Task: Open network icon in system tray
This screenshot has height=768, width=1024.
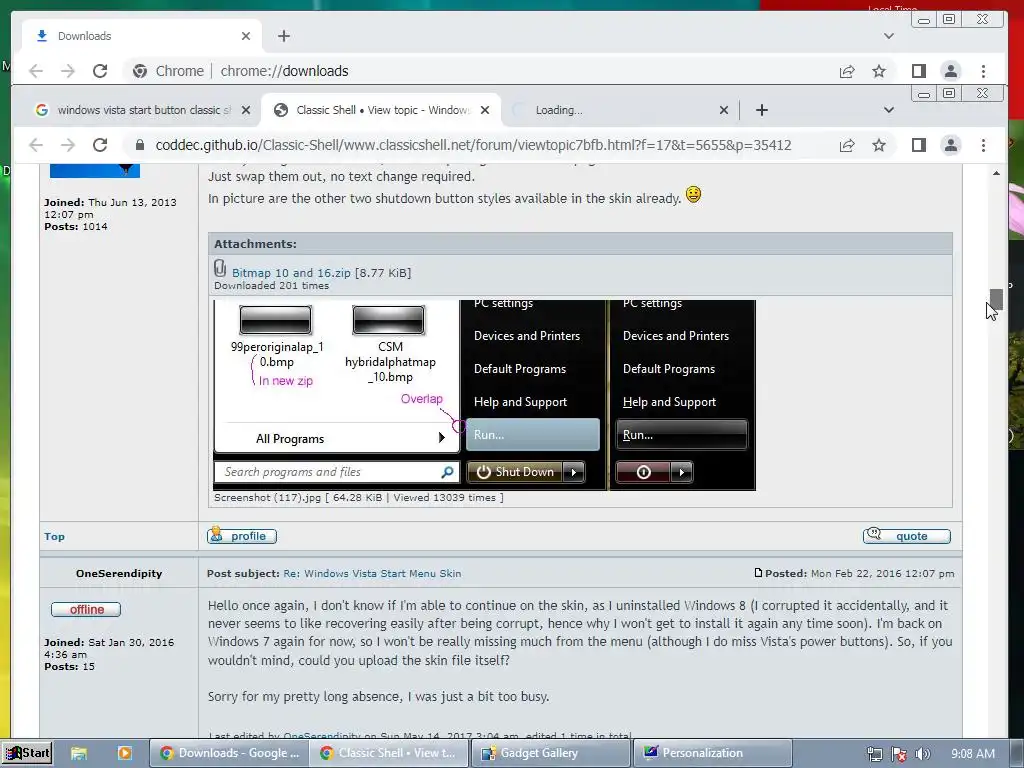Action: point(874,754)
